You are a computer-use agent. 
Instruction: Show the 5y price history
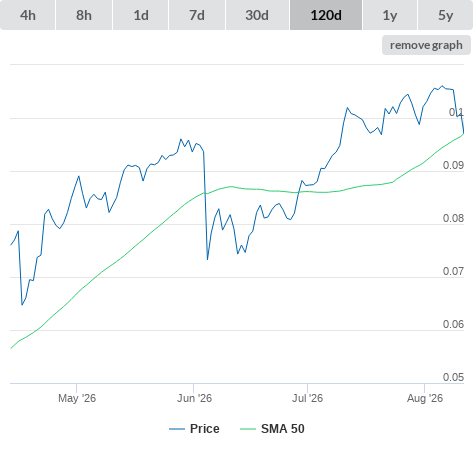pyautogui.click(x=446, y=15)
